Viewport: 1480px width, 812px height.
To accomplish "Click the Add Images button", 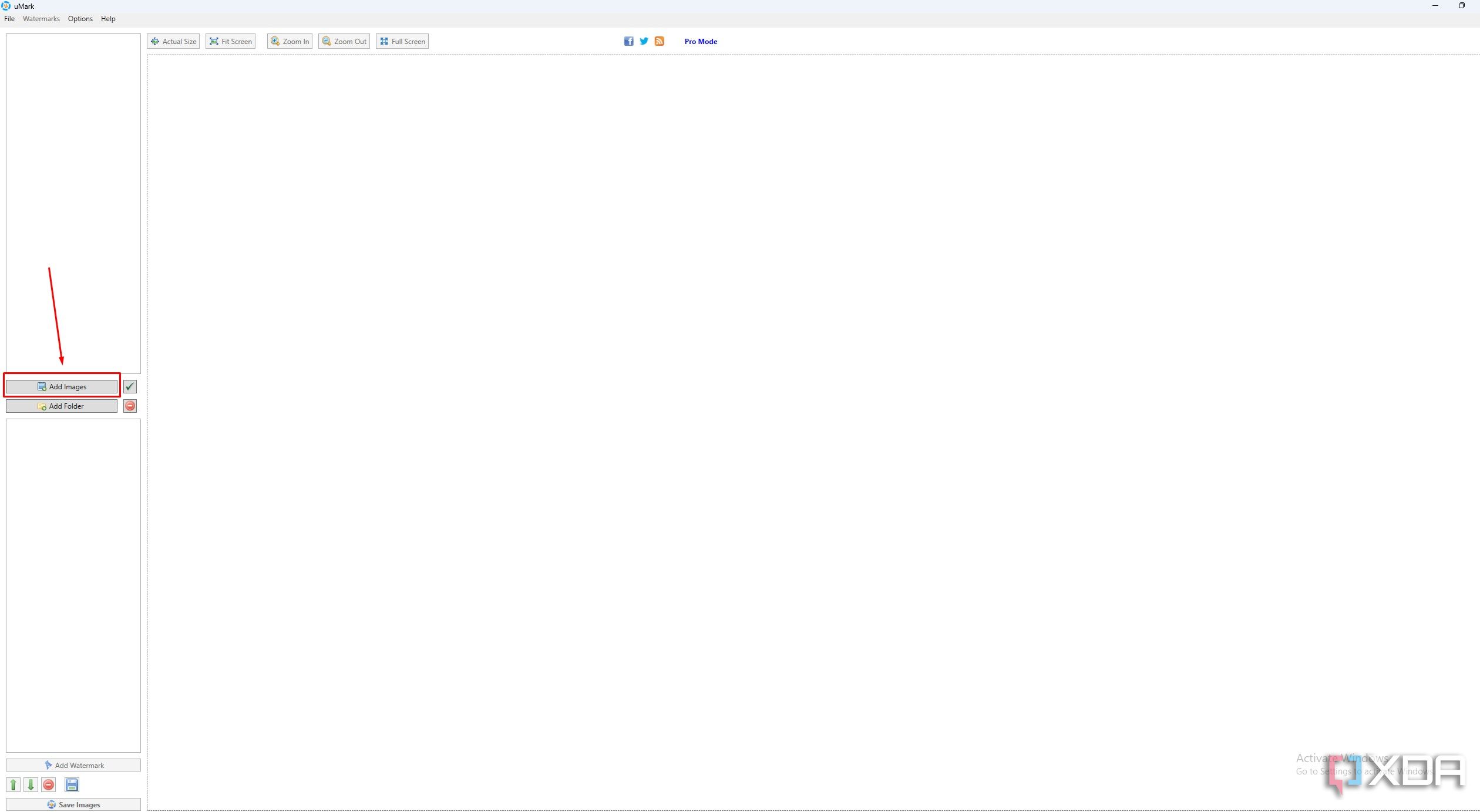I will (62, 386).
